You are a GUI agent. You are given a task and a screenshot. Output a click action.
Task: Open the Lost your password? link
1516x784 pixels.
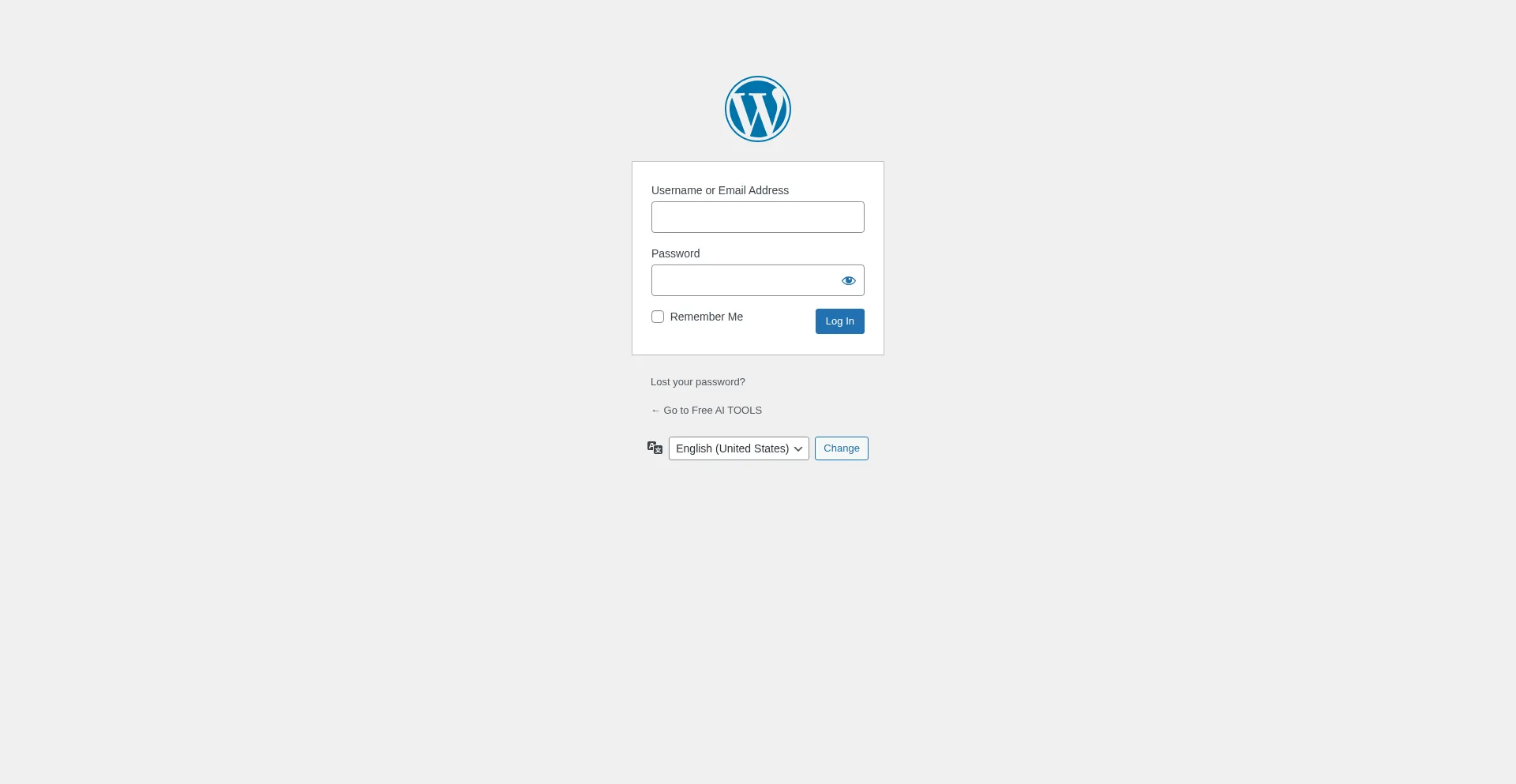pos(698,382)
